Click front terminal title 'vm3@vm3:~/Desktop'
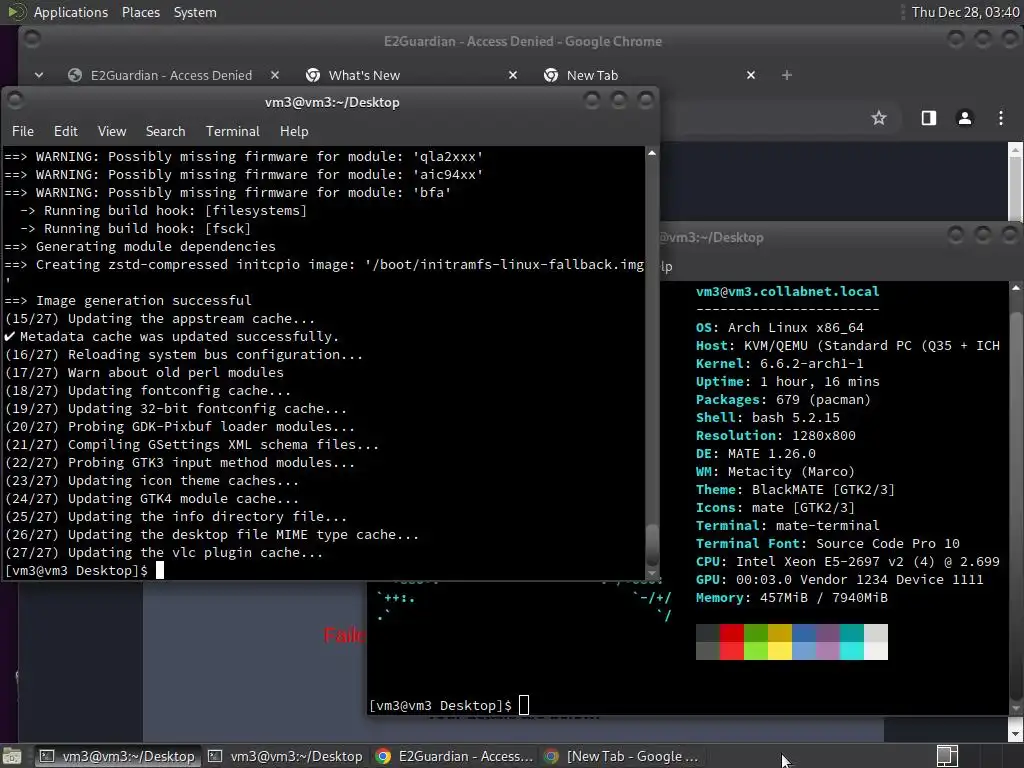Screen dimensions: 1024x768 click(332, 103)
